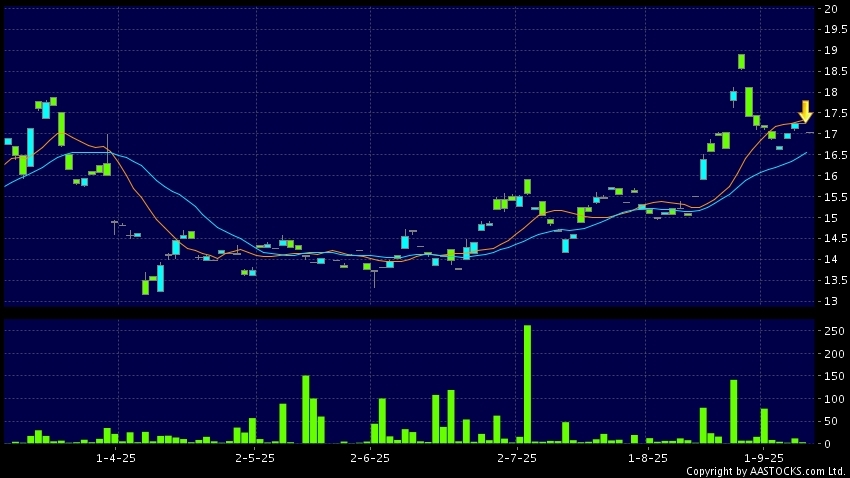This screenshot has width=850, height=478.
Task: Click the 100 volume axis label
Action: tap(834, 399)
